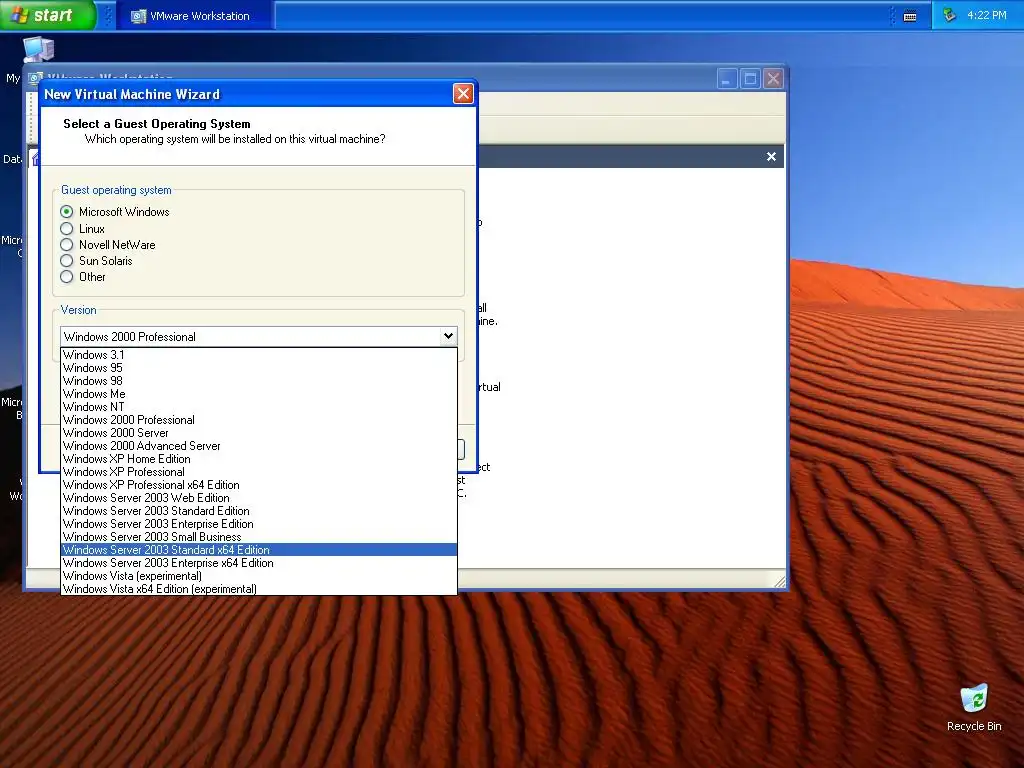
Task: Pick Windows Server 2003 Enterprise x64 Edition
Action: [x=259, y=563]
